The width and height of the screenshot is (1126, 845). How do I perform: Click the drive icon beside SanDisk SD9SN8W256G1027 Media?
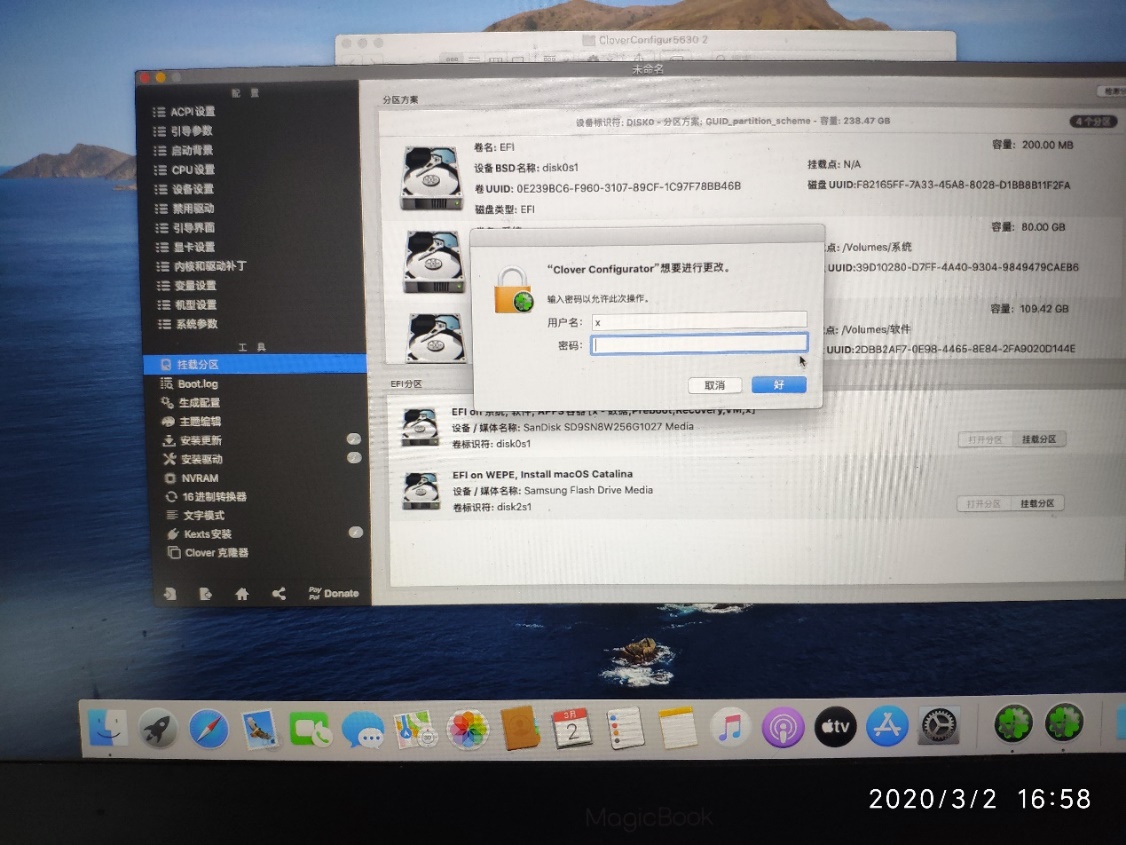pyautogui.click(x=420, y=427)
